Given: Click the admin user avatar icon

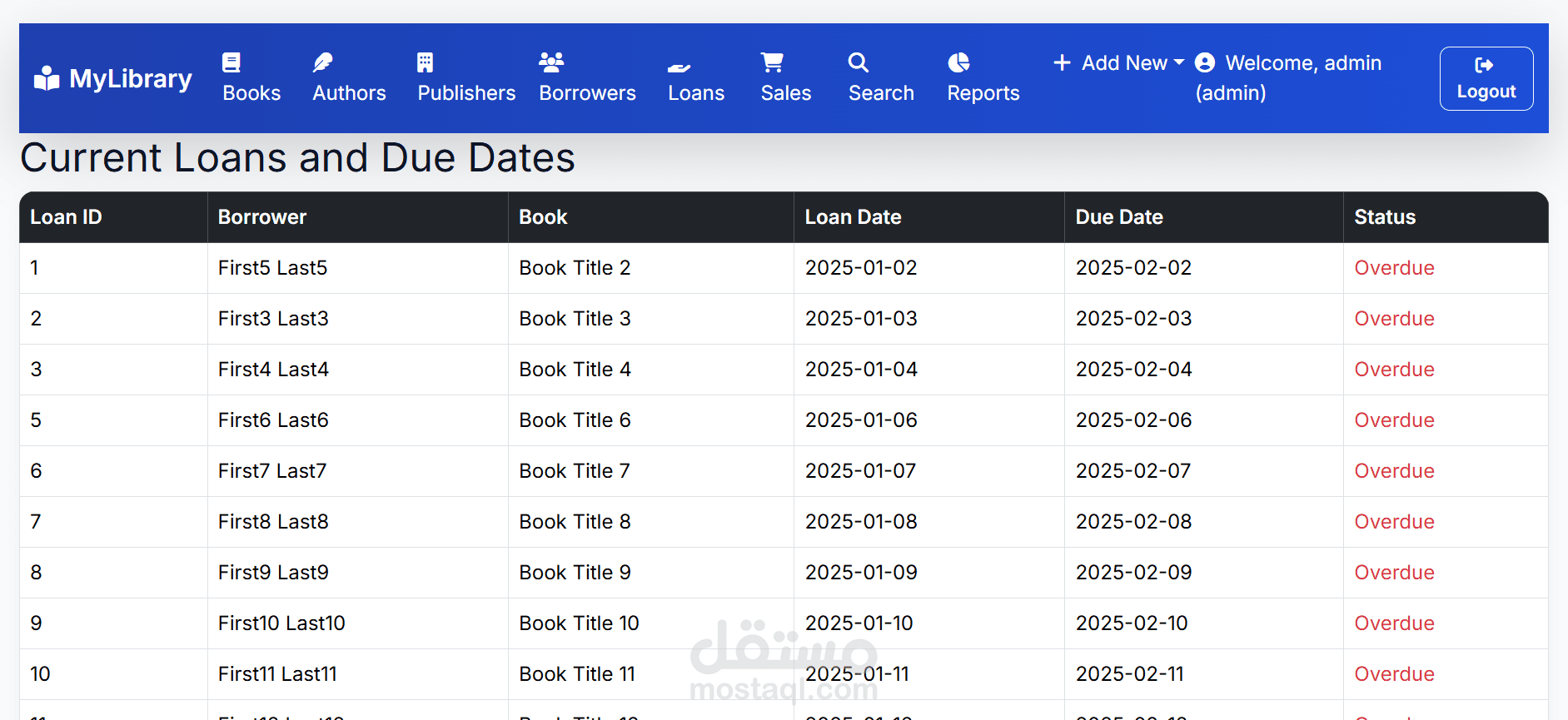Looking at the screenshot, I should [1205, 63].
